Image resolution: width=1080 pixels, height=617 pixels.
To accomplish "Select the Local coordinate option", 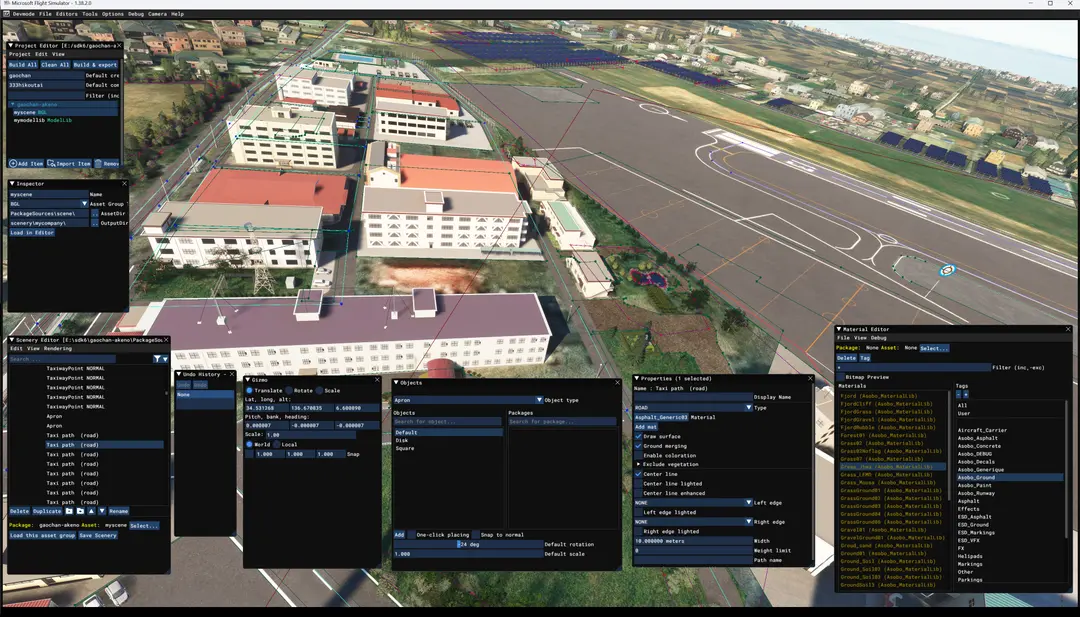I will tap(277, 444).
